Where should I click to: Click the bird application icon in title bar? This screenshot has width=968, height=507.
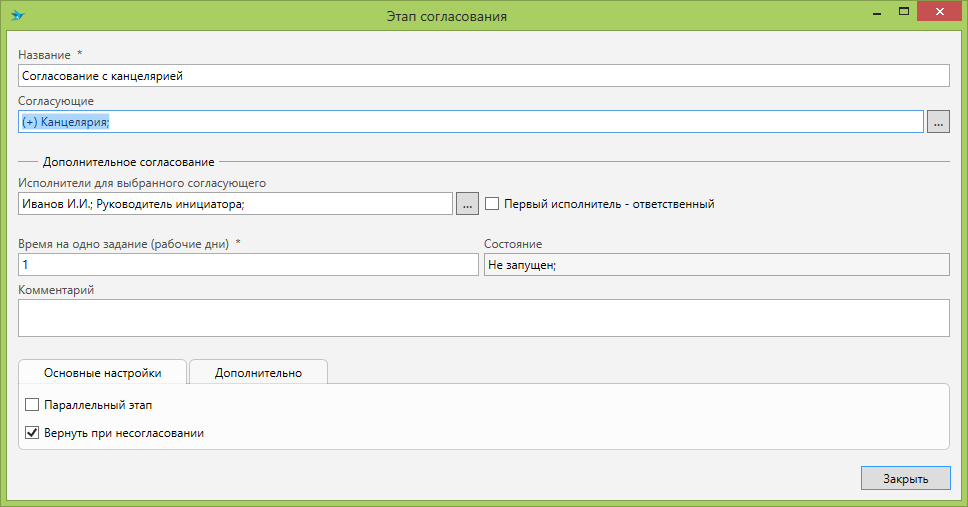click(x=17, y=16)
